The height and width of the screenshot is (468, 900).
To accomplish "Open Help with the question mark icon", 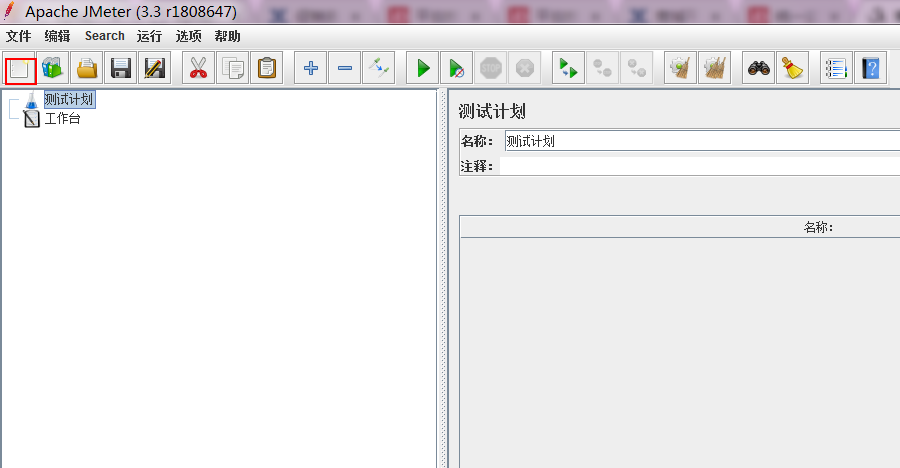I will (x=871, y=68).
